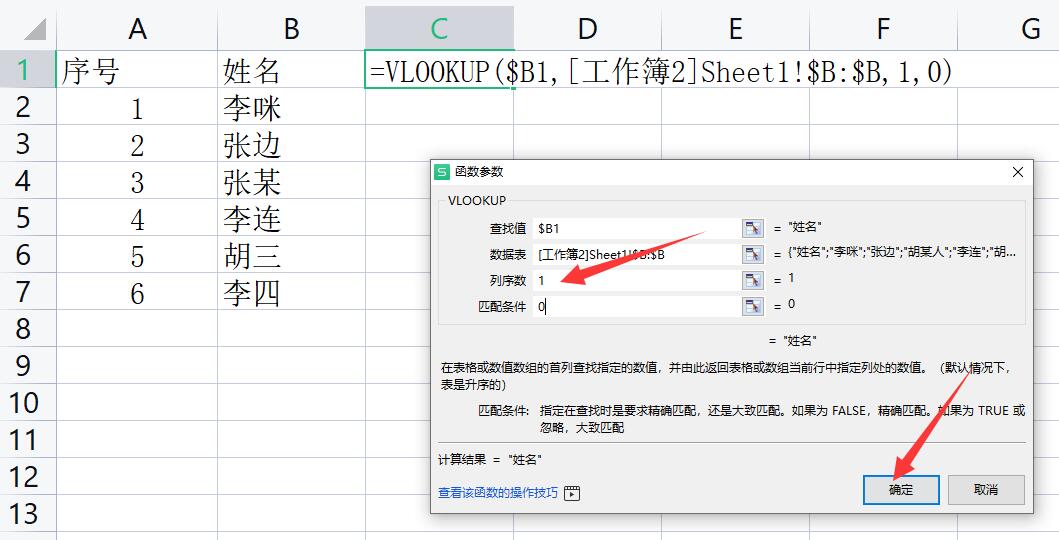The image size is (1059, 540).
Task: Close the 函数参数 dialog with X
Action: point(1018,172)
